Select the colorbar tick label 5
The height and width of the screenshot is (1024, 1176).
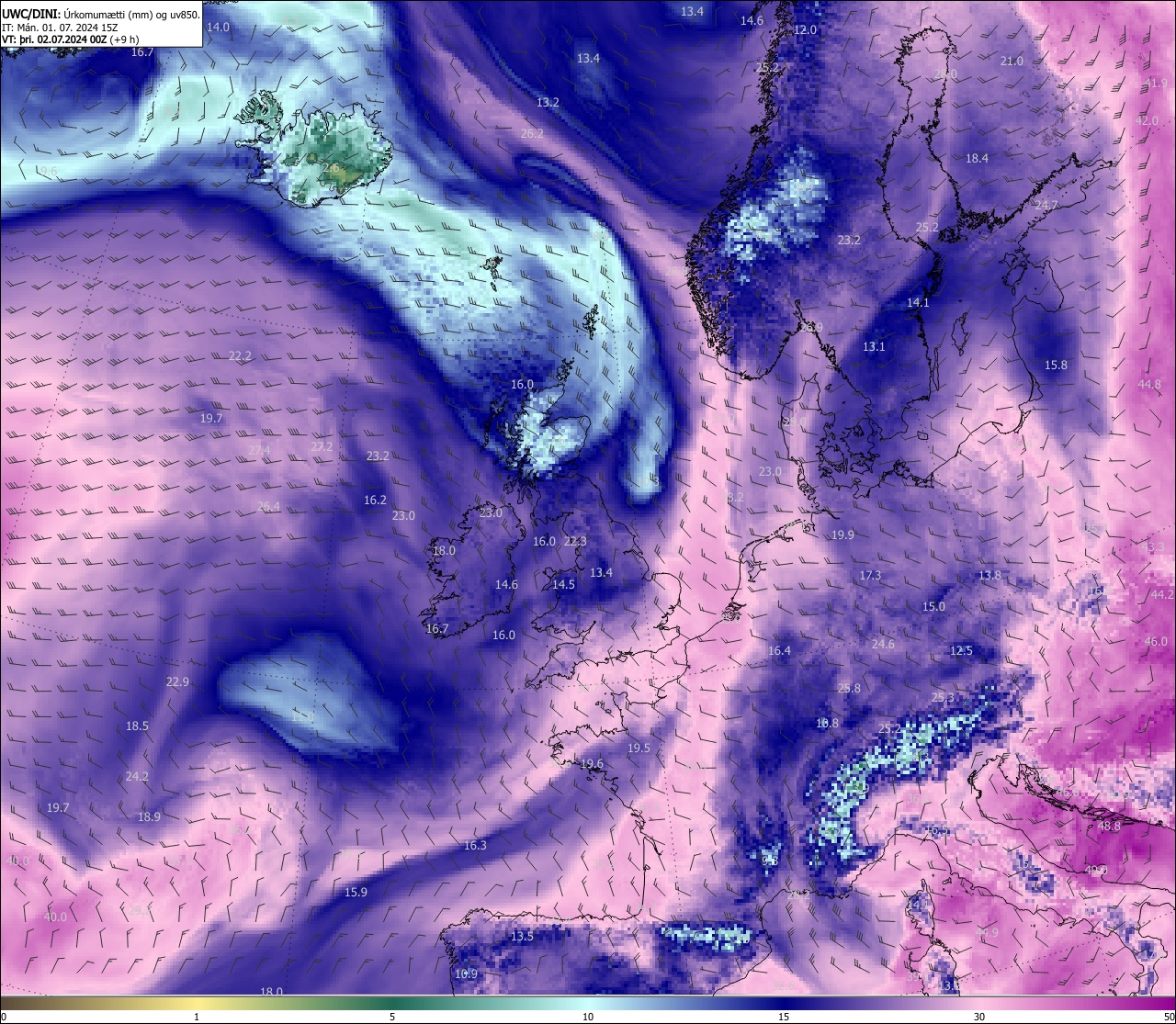pyautogui.click(x=392, y=1017)
